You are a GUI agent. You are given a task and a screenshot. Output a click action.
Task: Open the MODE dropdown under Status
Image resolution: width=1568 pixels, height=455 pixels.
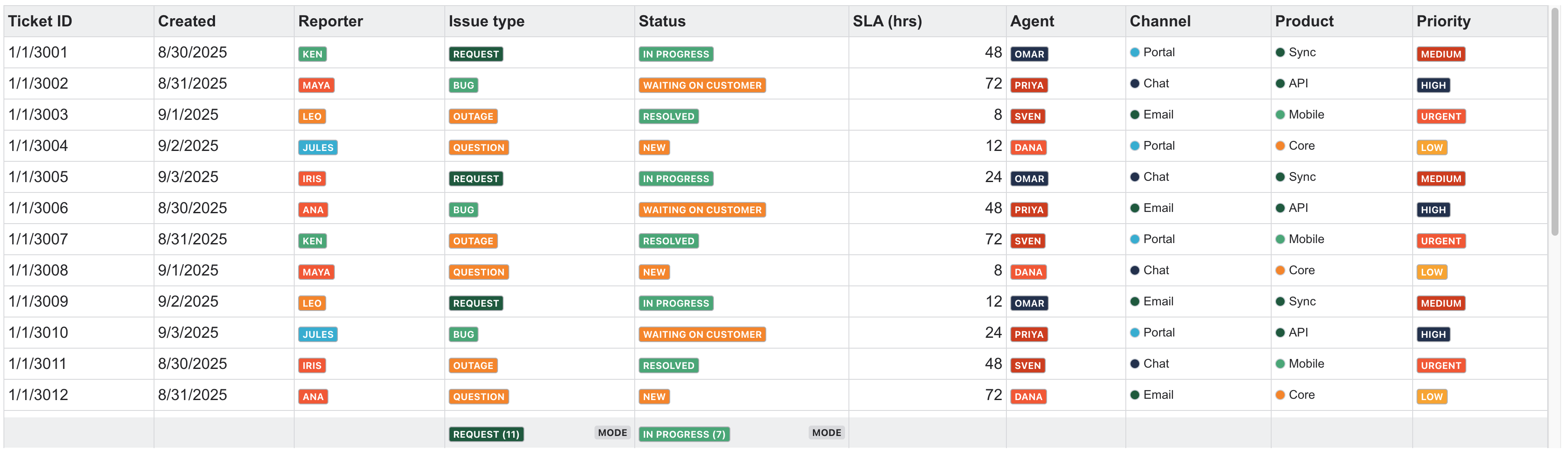[x=826, y=433]
